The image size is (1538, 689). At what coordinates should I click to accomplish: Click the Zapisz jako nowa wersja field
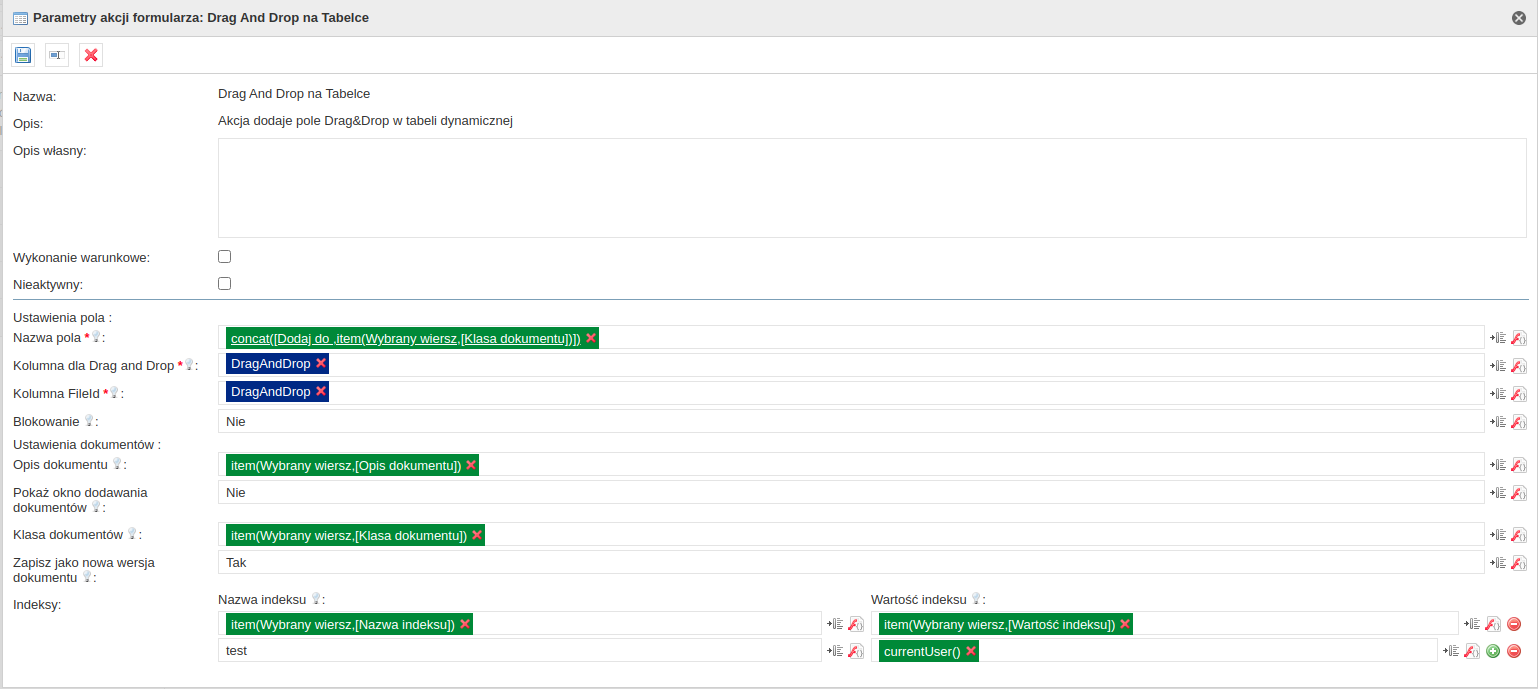coord(850,563)
